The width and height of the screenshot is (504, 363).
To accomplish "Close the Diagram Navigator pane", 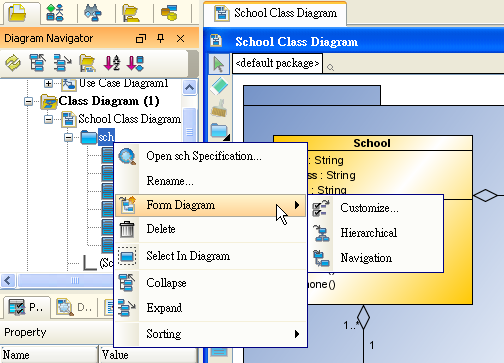I will point(180,39).
